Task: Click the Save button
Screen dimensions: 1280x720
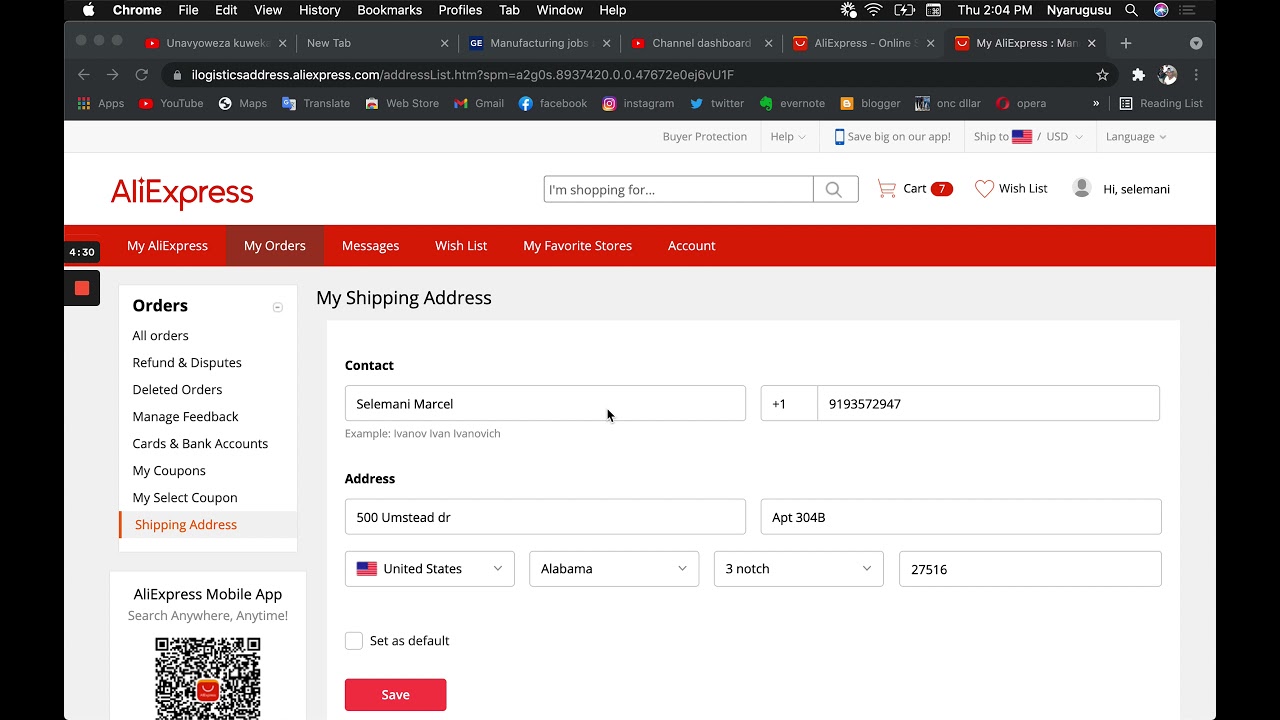Action: tap(396, 695)
